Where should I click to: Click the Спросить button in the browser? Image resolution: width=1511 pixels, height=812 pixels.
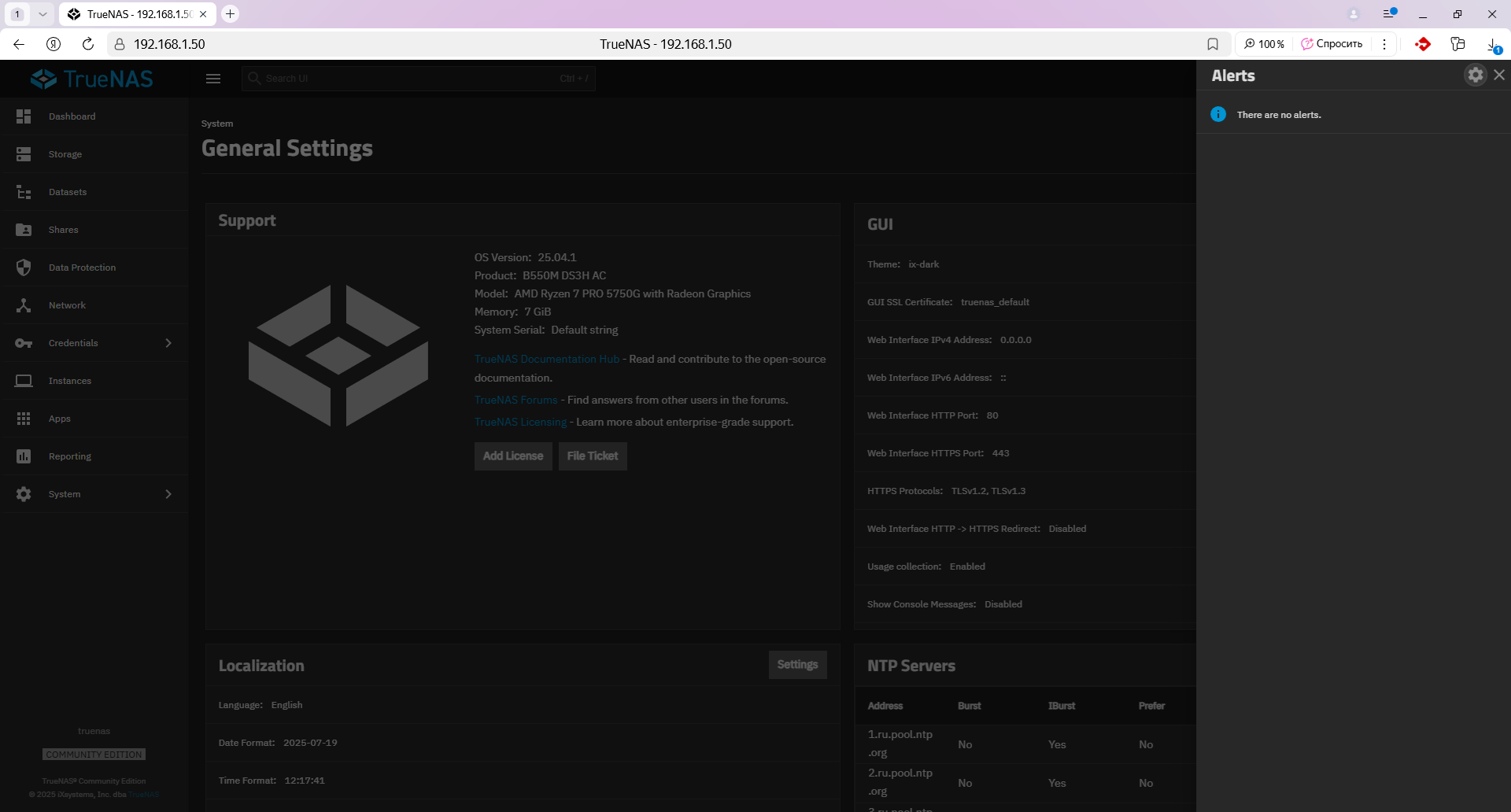point(1332,44)
